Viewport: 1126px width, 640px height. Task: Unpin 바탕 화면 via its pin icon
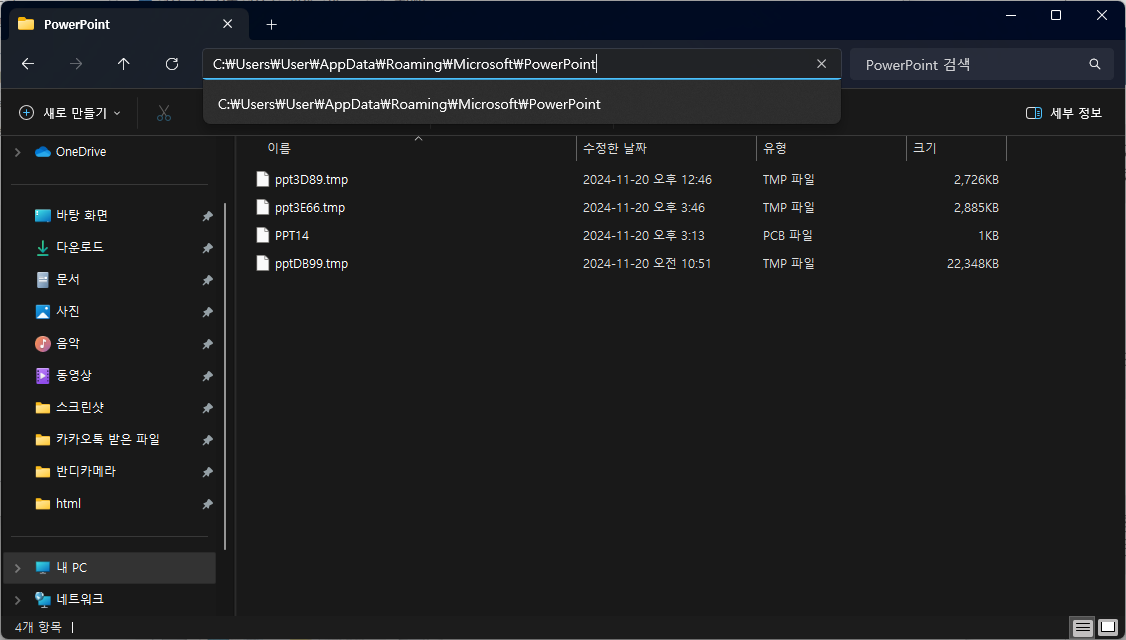click(208, 216)
